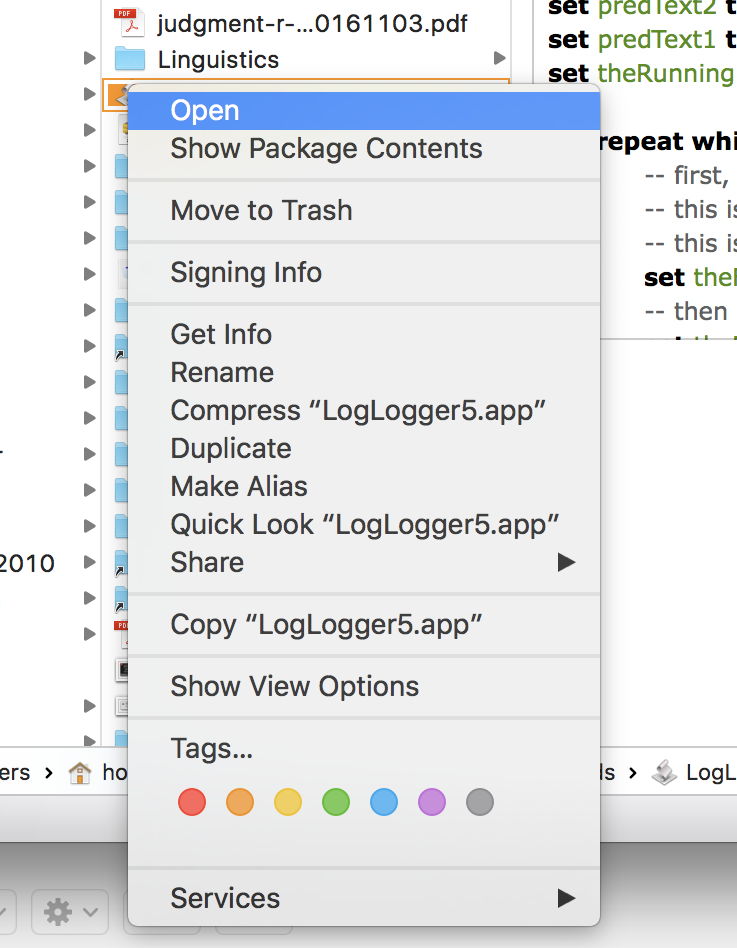Apply the green tag
Viewport: 737px width, 948px height.
click(336, 801)
